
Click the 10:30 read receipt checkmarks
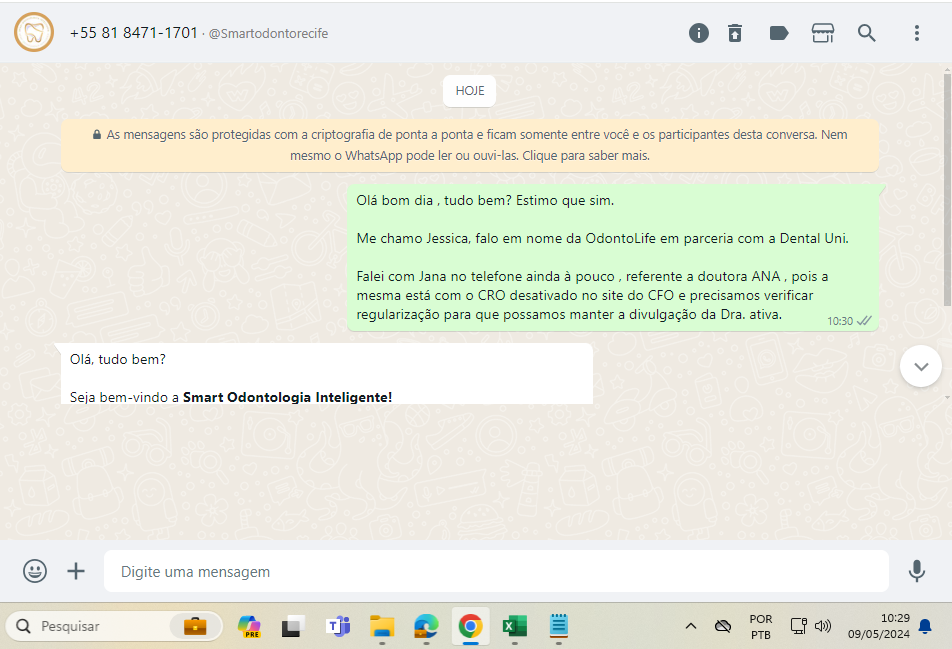click(x=864, y=321)
